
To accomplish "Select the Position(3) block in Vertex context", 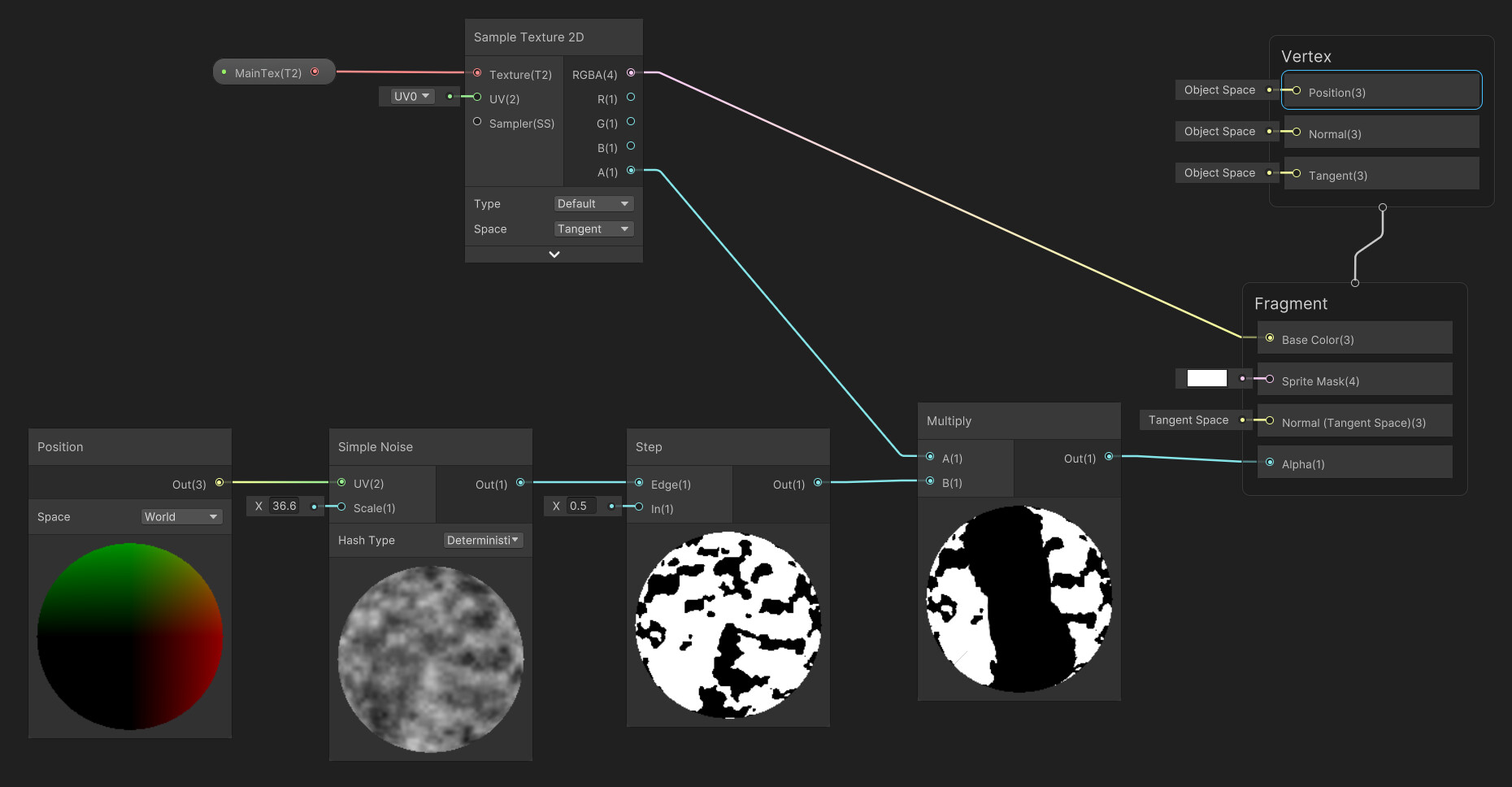I will tap(1381, 90).
